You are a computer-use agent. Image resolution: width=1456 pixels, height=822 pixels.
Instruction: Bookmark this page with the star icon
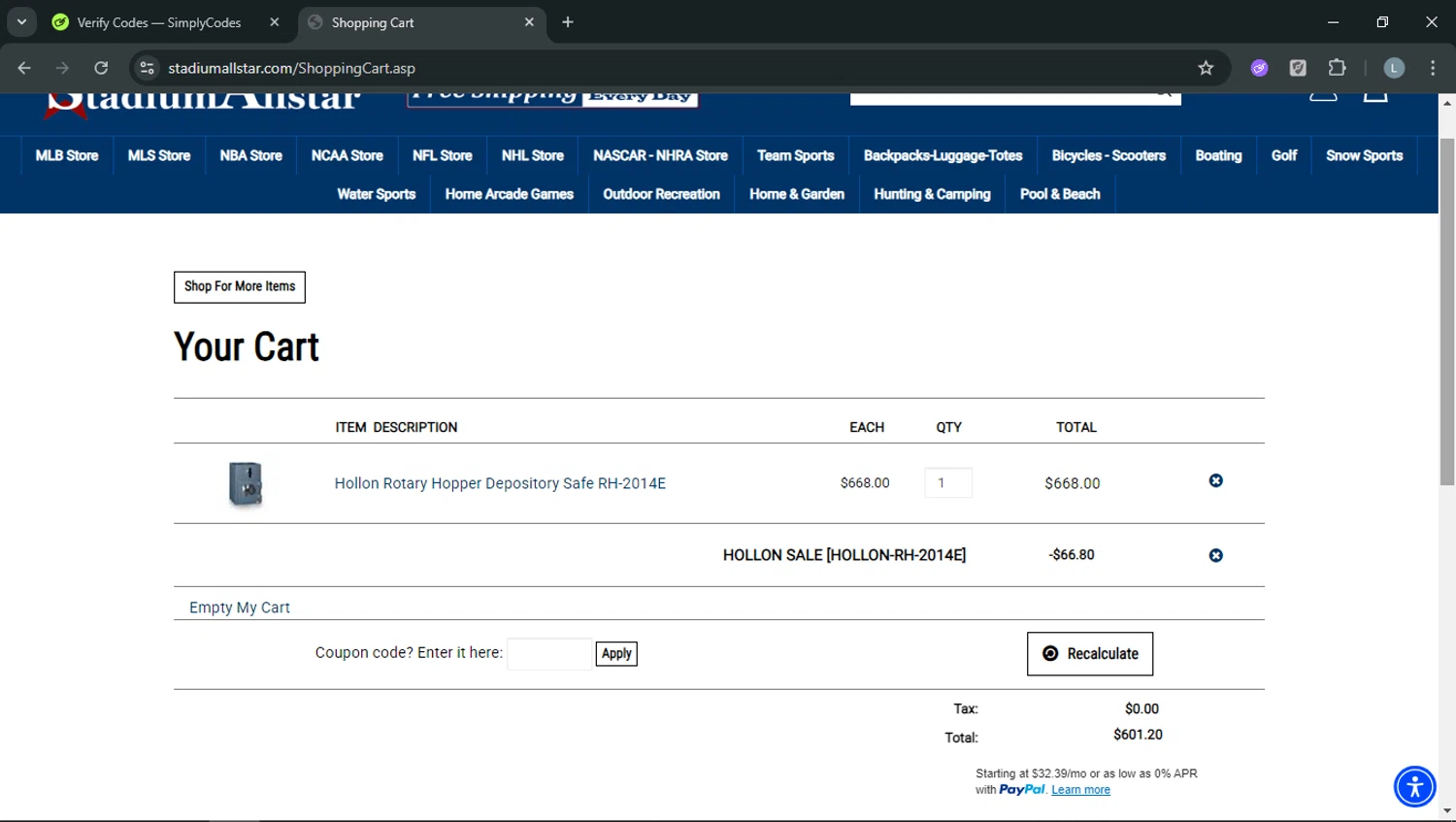[x=1206, y=68]
